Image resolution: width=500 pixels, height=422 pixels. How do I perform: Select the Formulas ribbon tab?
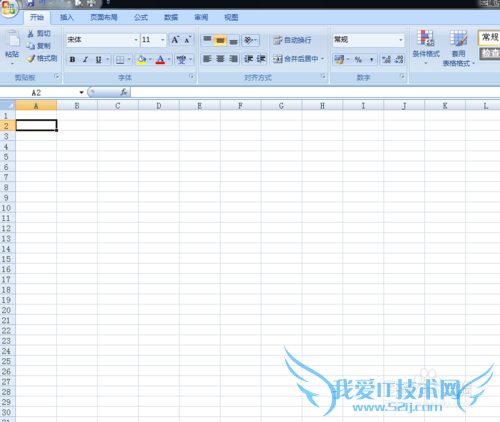tap(141, 17)
